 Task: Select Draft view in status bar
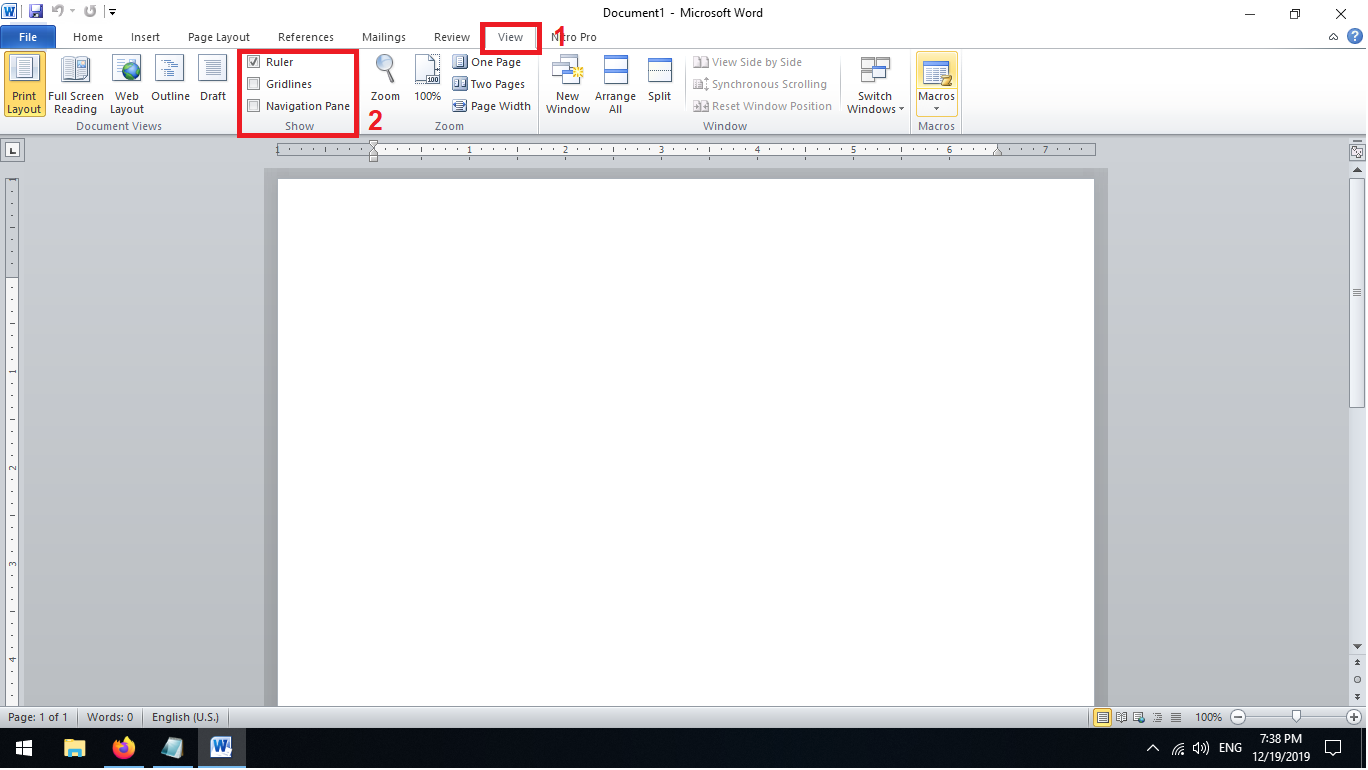pyautogui.click(x=1176, y=717)
